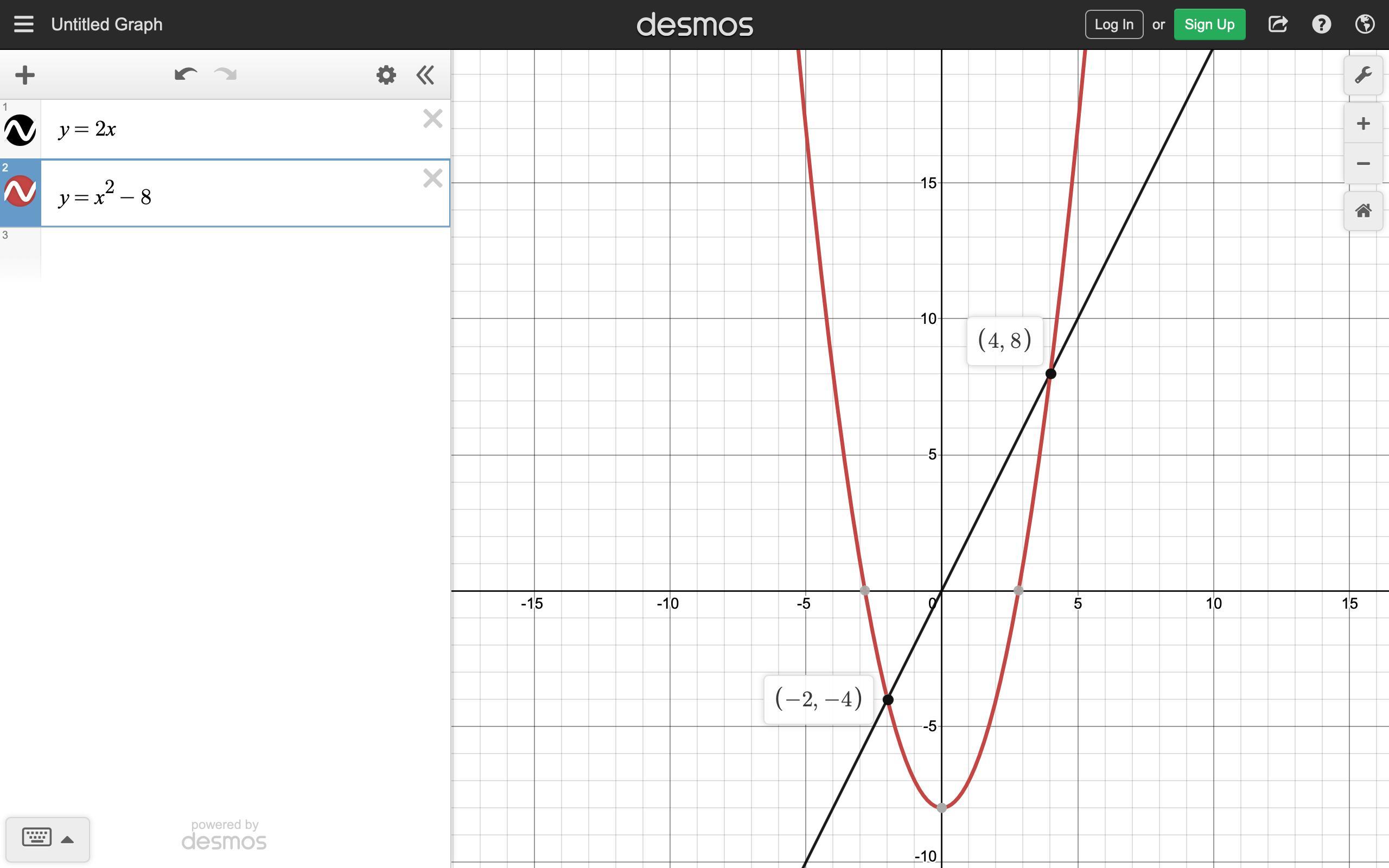The width and height of the screenshot is (1389, 868).
Task: Undo the last edit
Action: click(186, 75)
